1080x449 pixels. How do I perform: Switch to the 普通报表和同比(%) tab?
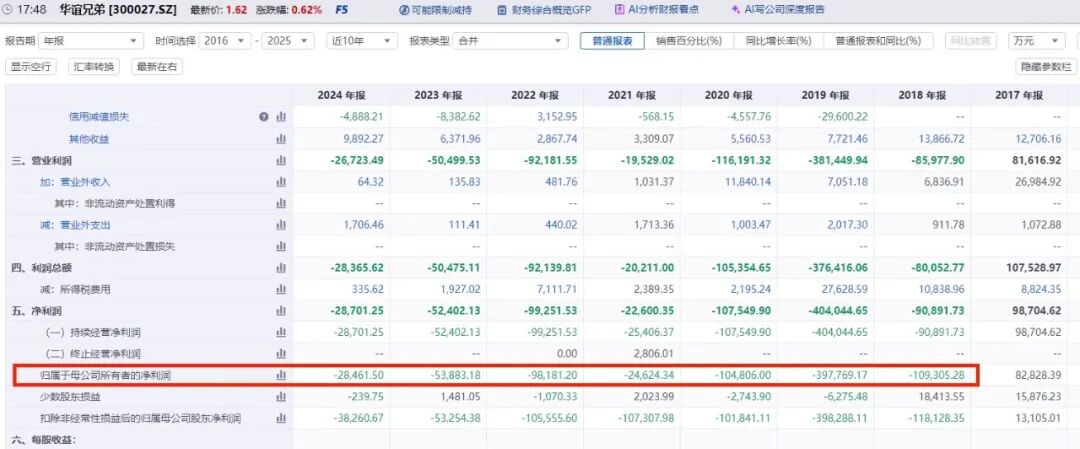pos(878,41)
